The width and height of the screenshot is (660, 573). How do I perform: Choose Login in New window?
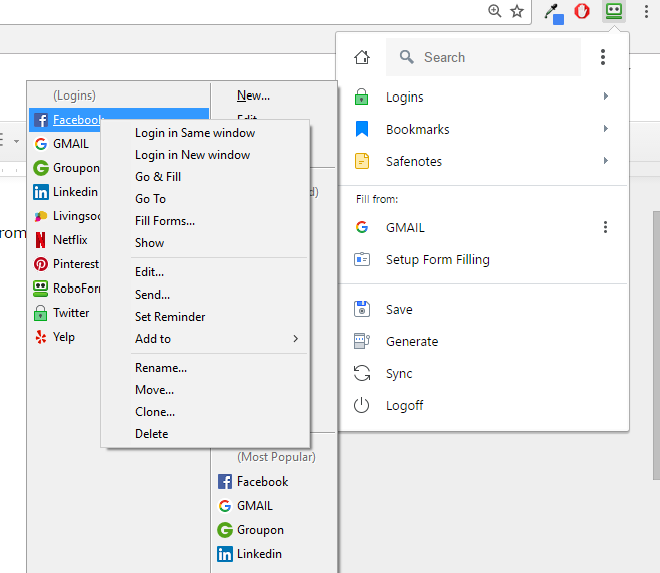click(x=192, y=155)
